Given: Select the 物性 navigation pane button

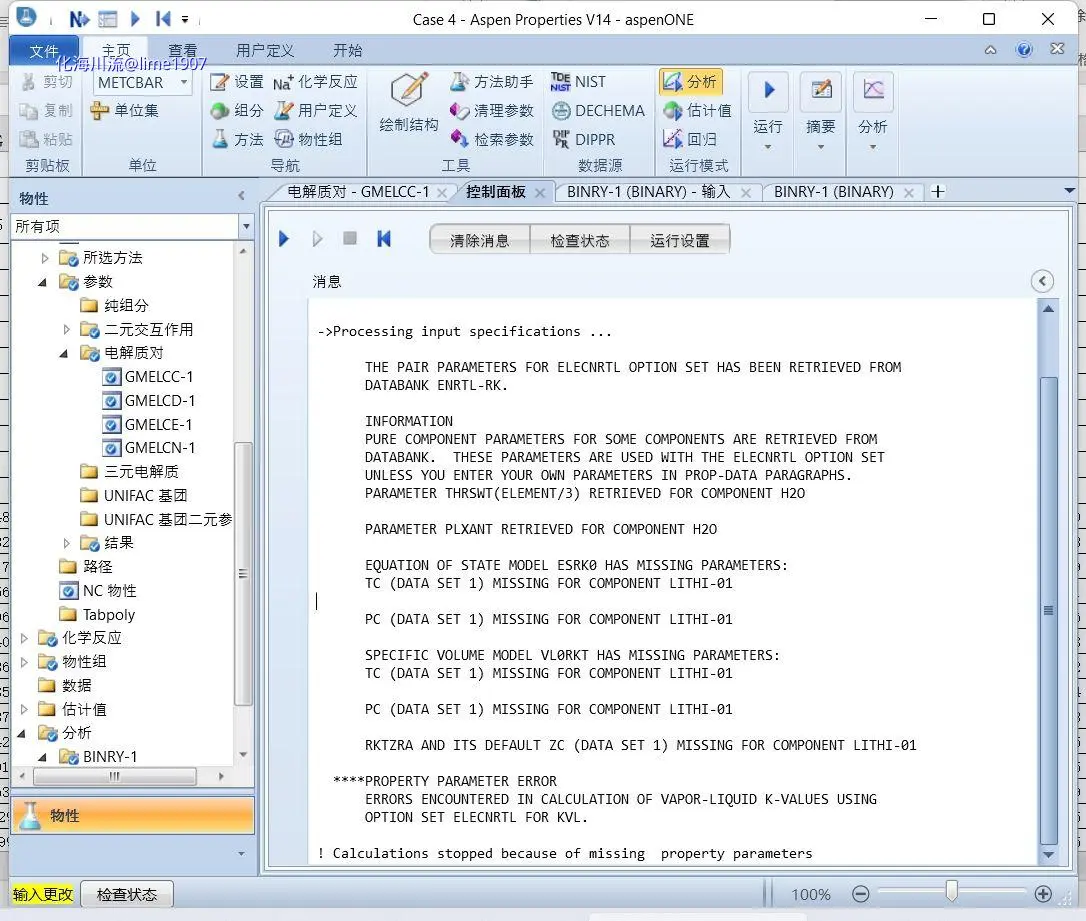Looking at the screenshot, I should pos(132,815).
